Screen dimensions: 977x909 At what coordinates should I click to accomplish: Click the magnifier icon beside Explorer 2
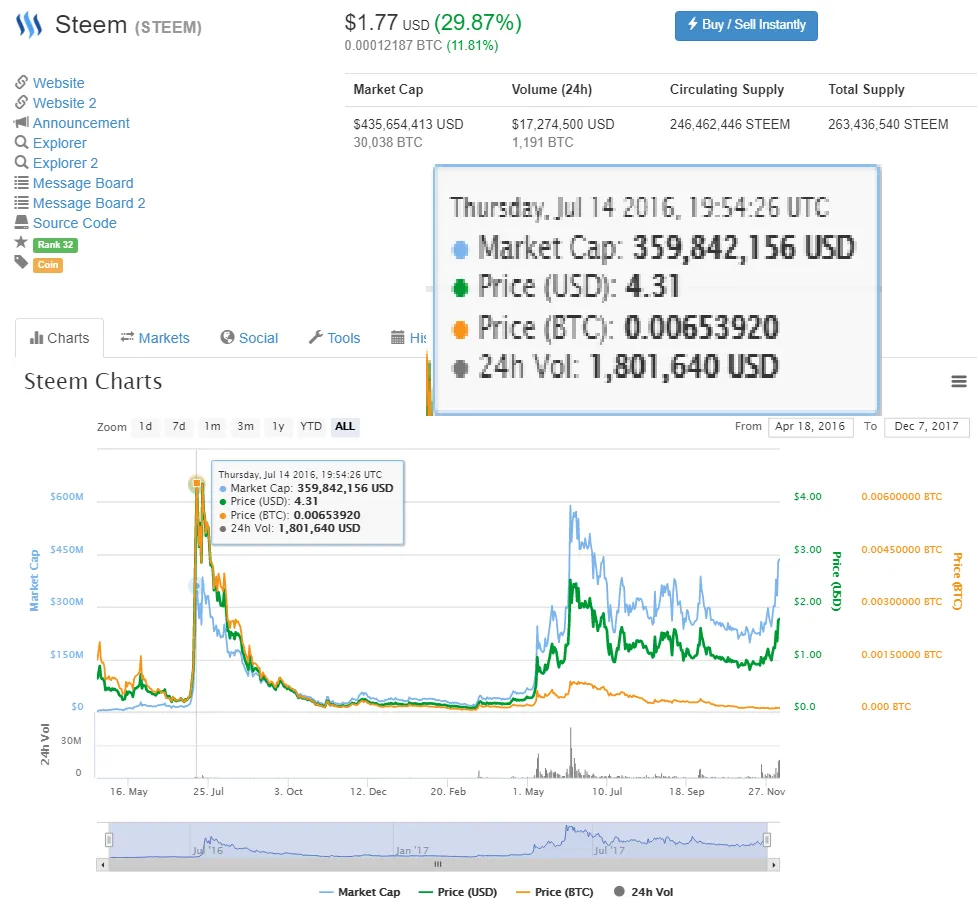pyautogui.click(x=22, y=162)
